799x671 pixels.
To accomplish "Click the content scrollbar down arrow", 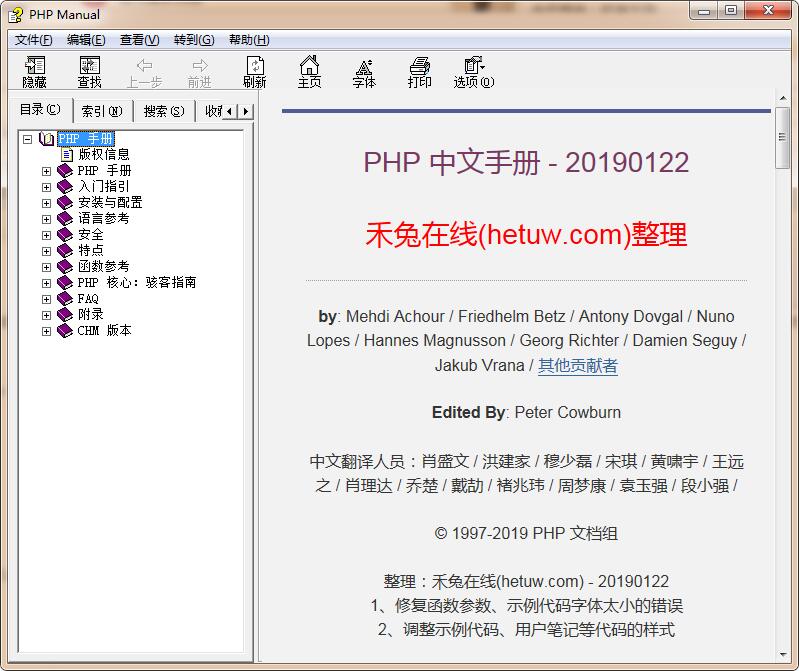I will tap(782, 655).
